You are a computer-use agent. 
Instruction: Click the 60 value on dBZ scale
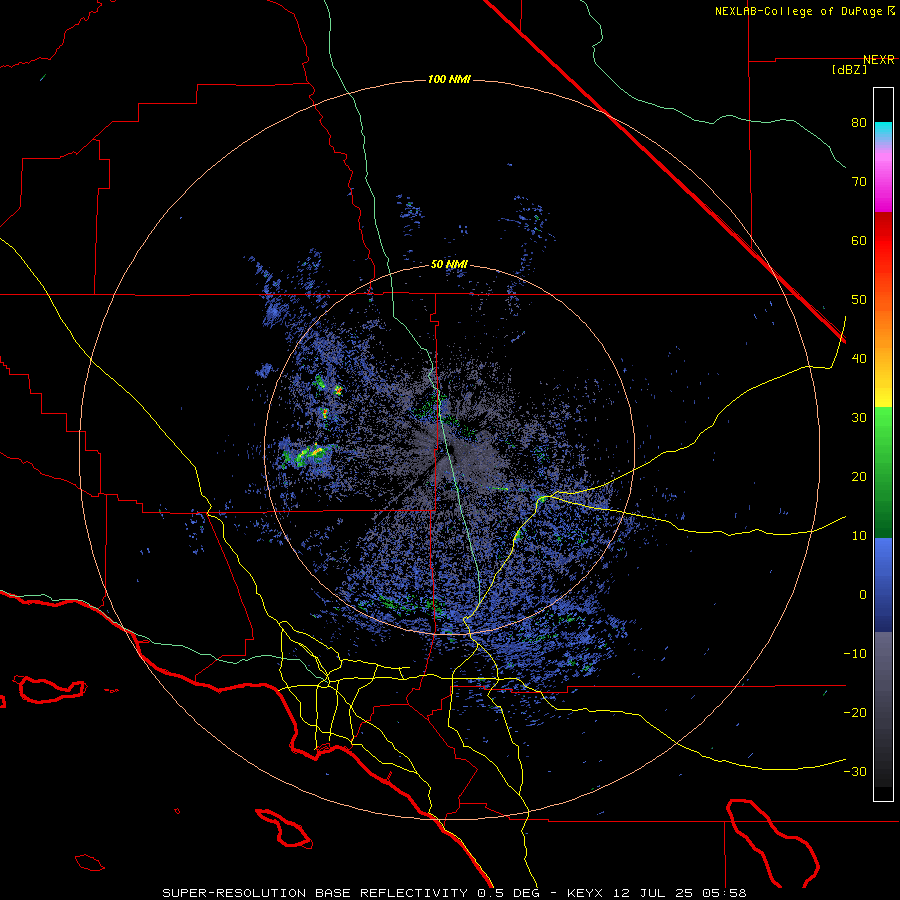(859, 241)
